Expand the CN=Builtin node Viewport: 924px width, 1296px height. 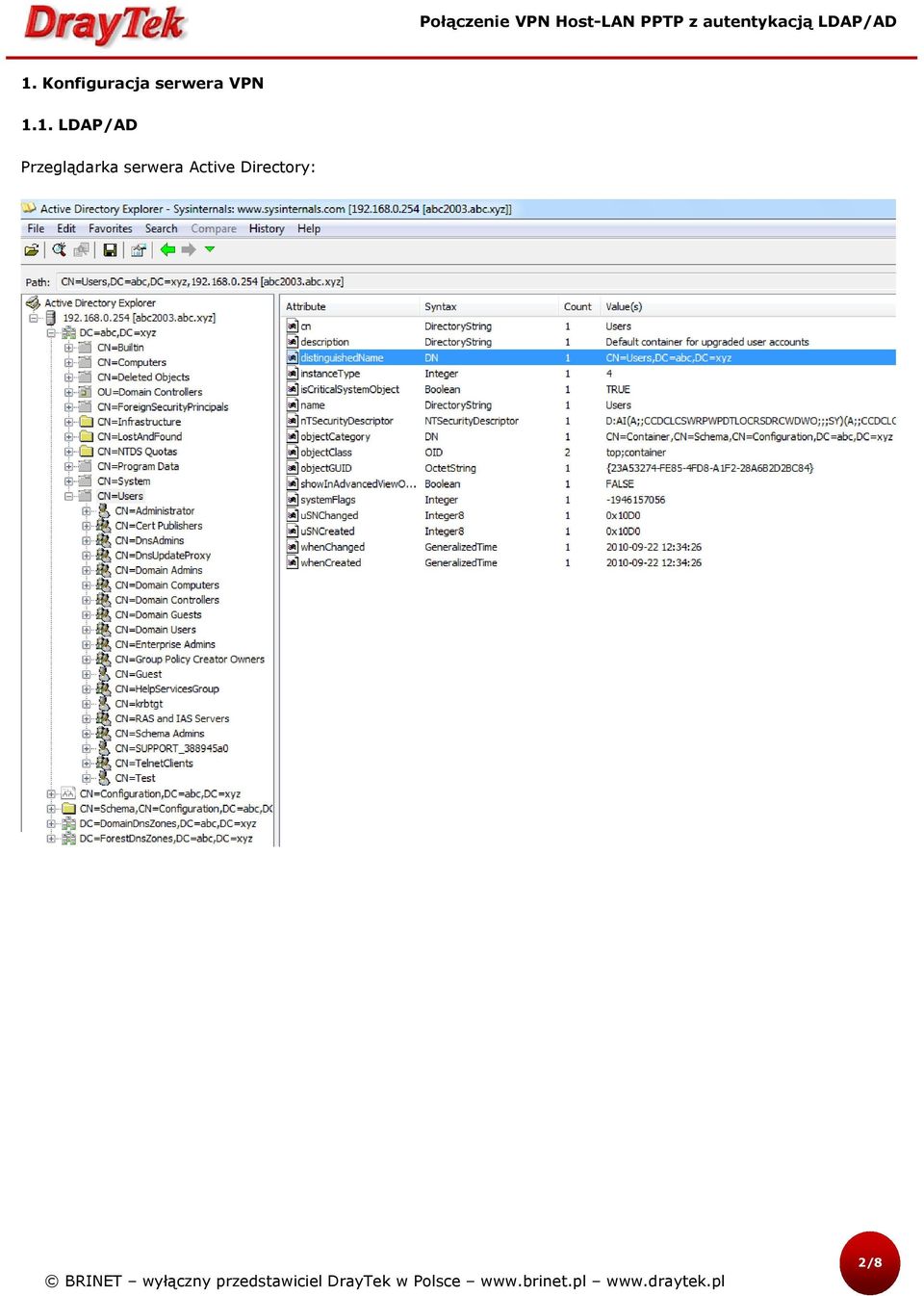pyautogui.click(x=68, y=348)
